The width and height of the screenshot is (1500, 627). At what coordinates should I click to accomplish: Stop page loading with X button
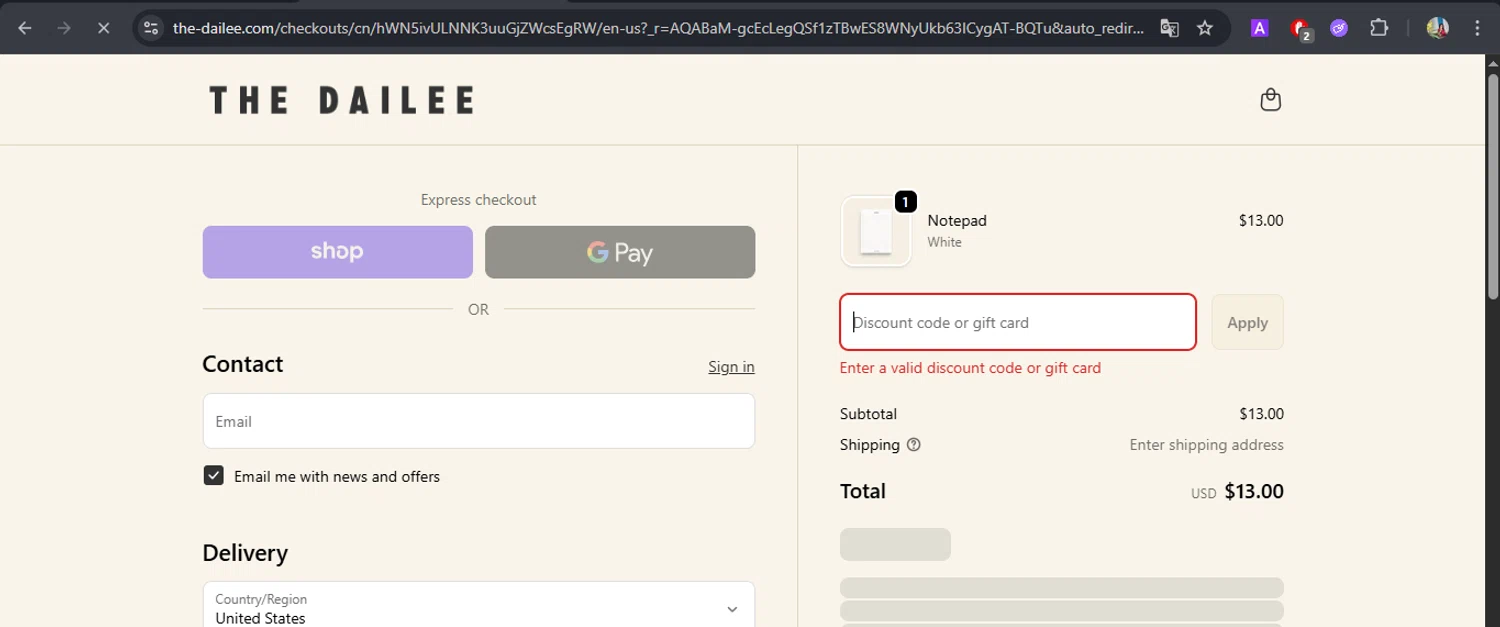(x=103, y=28)
